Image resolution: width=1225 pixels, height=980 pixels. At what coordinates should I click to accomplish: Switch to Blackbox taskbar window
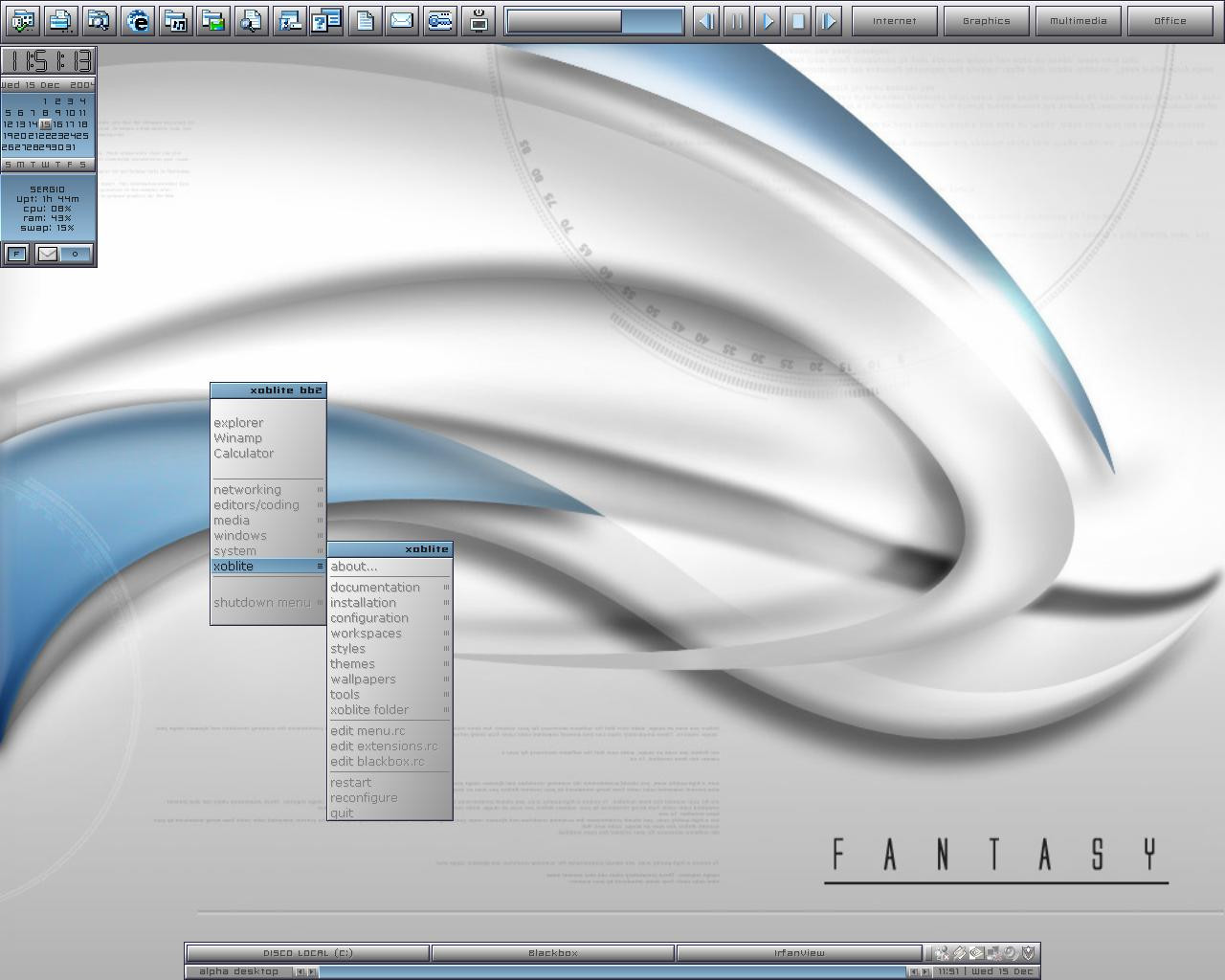point(553,953)
